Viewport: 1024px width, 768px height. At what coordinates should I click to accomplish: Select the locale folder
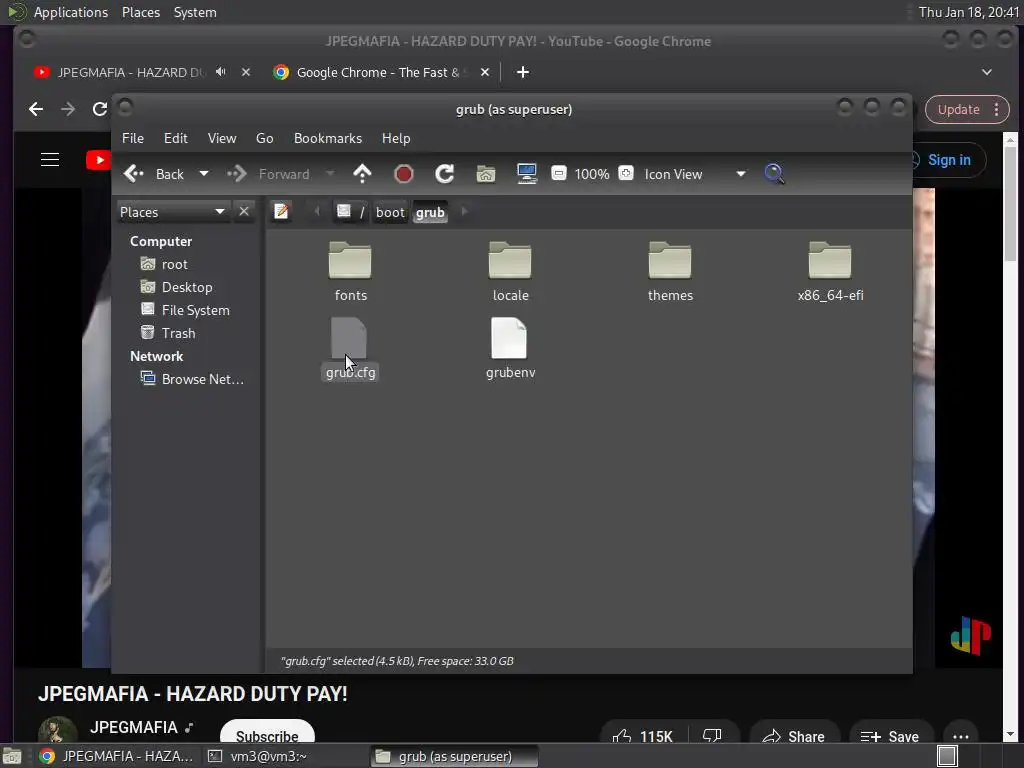(510, 271)
